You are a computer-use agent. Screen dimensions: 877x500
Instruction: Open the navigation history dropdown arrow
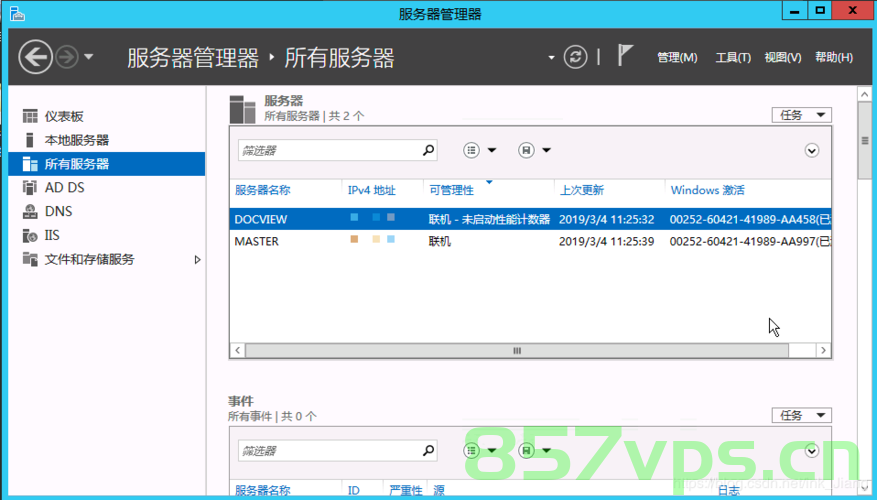(88, 56)
